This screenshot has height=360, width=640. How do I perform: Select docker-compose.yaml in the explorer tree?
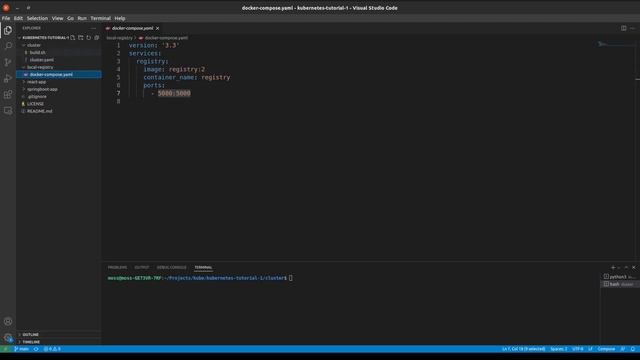point(51,74)
